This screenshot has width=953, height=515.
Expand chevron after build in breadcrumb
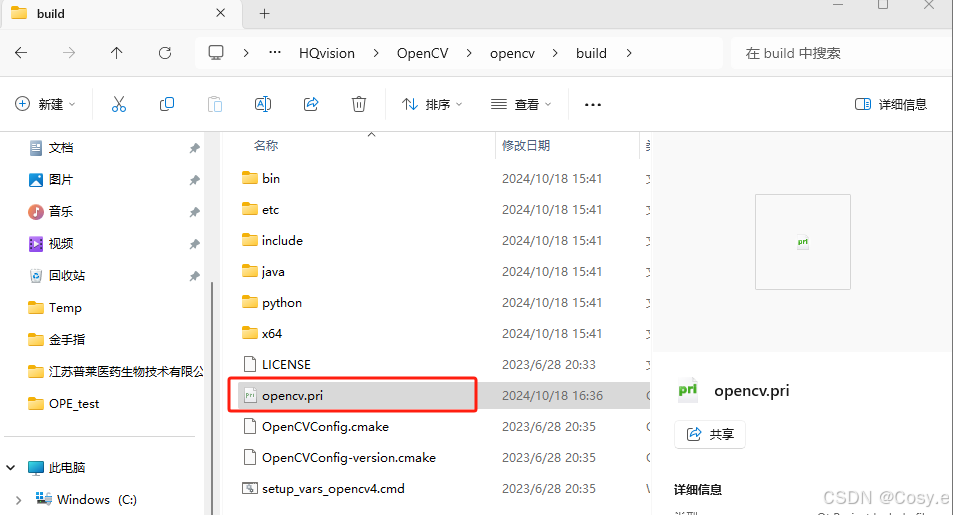(x=629, y=54)
